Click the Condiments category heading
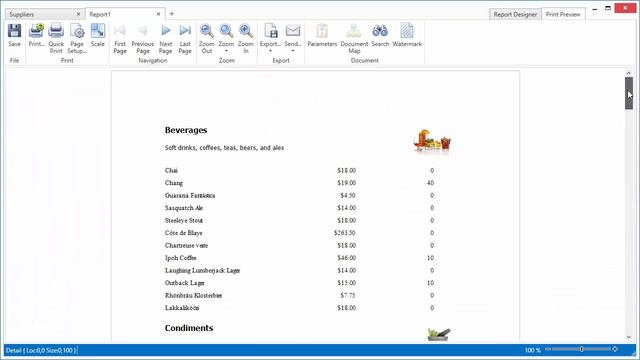The image size is (640, 360). [189, 328]
